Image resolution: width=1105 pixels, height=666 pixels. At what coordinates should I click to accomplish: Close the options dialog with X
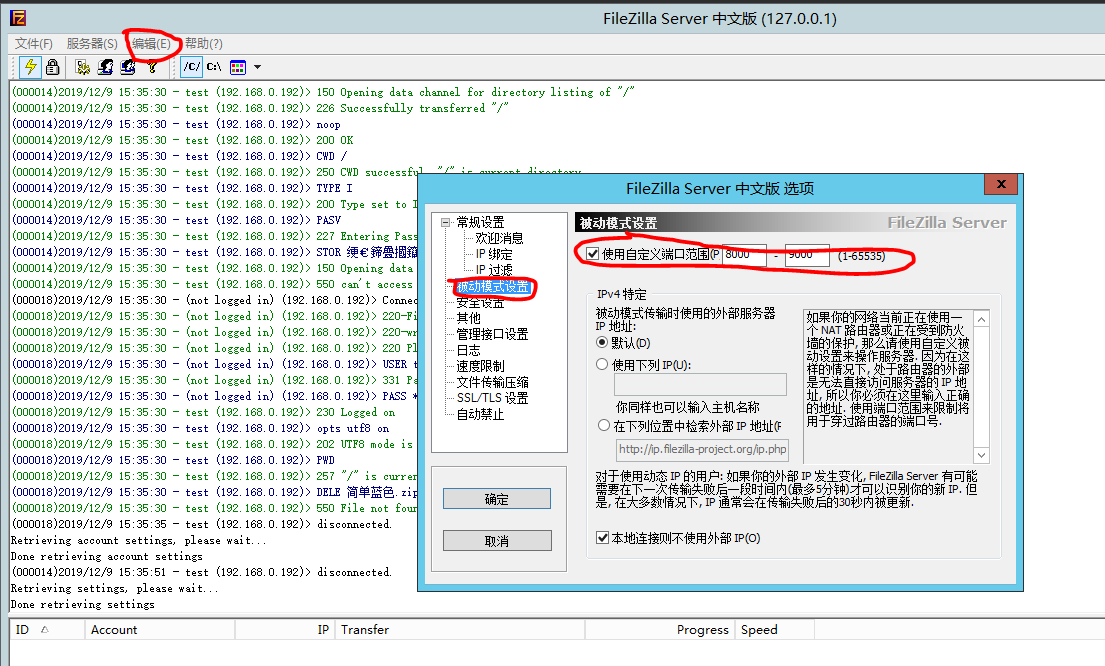[x=1001, y=185]
